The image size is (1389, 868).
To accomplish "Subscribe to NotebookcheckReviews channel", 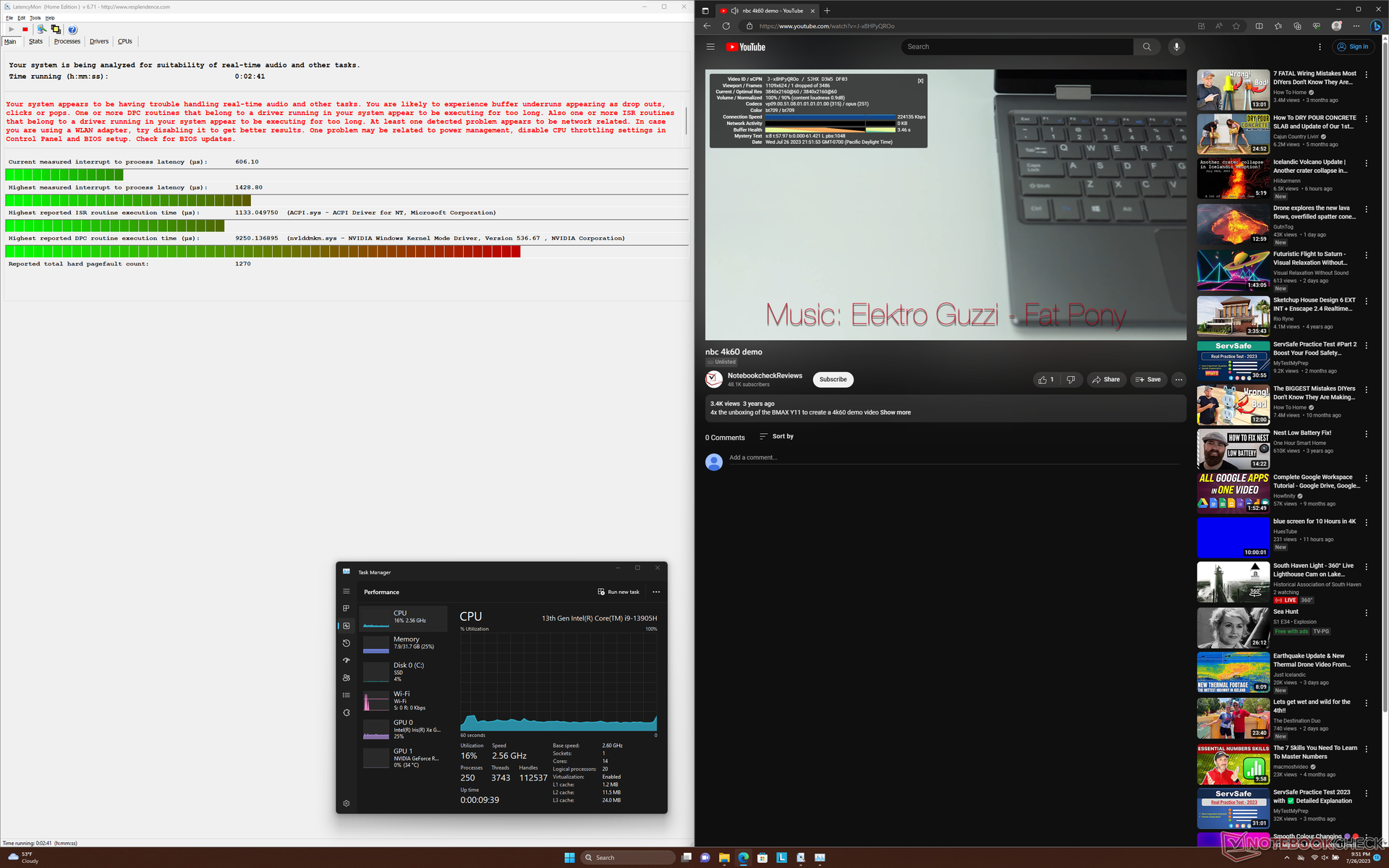I will click(x=833, y=380).
